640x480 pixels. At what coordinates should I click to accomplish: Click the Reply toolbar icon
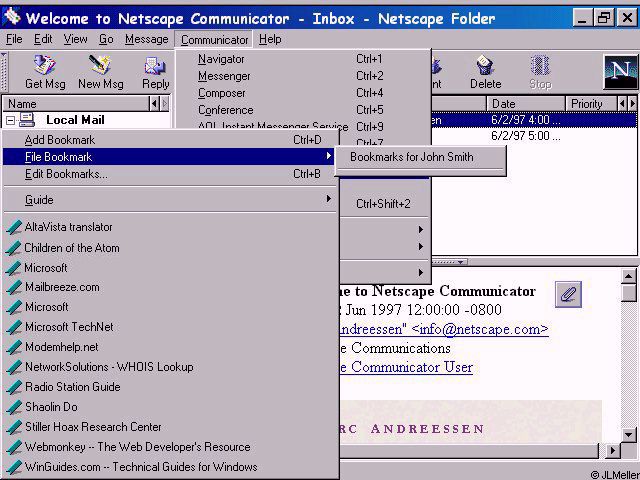[x=155, y=66]
